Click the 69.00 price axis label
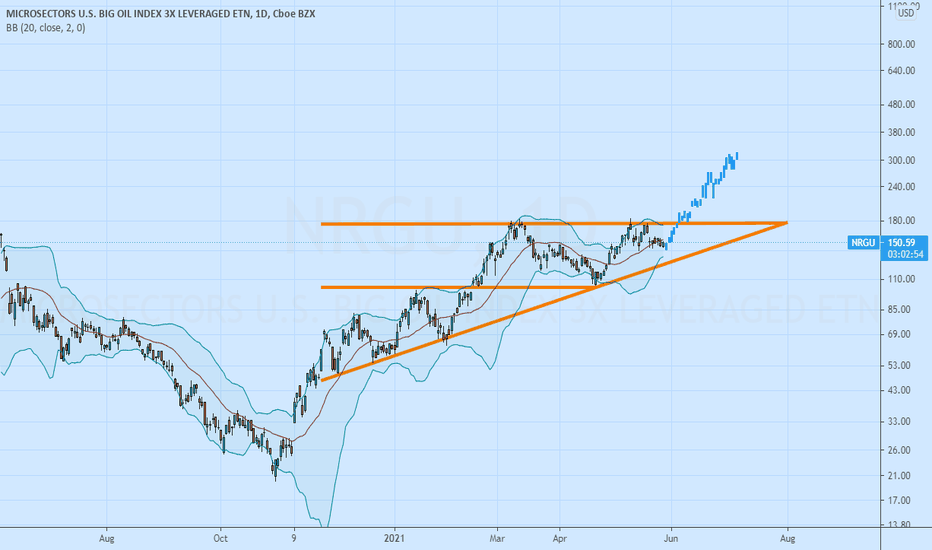The height and width of the screenshot is (550, 932). (x=899, y=334)
